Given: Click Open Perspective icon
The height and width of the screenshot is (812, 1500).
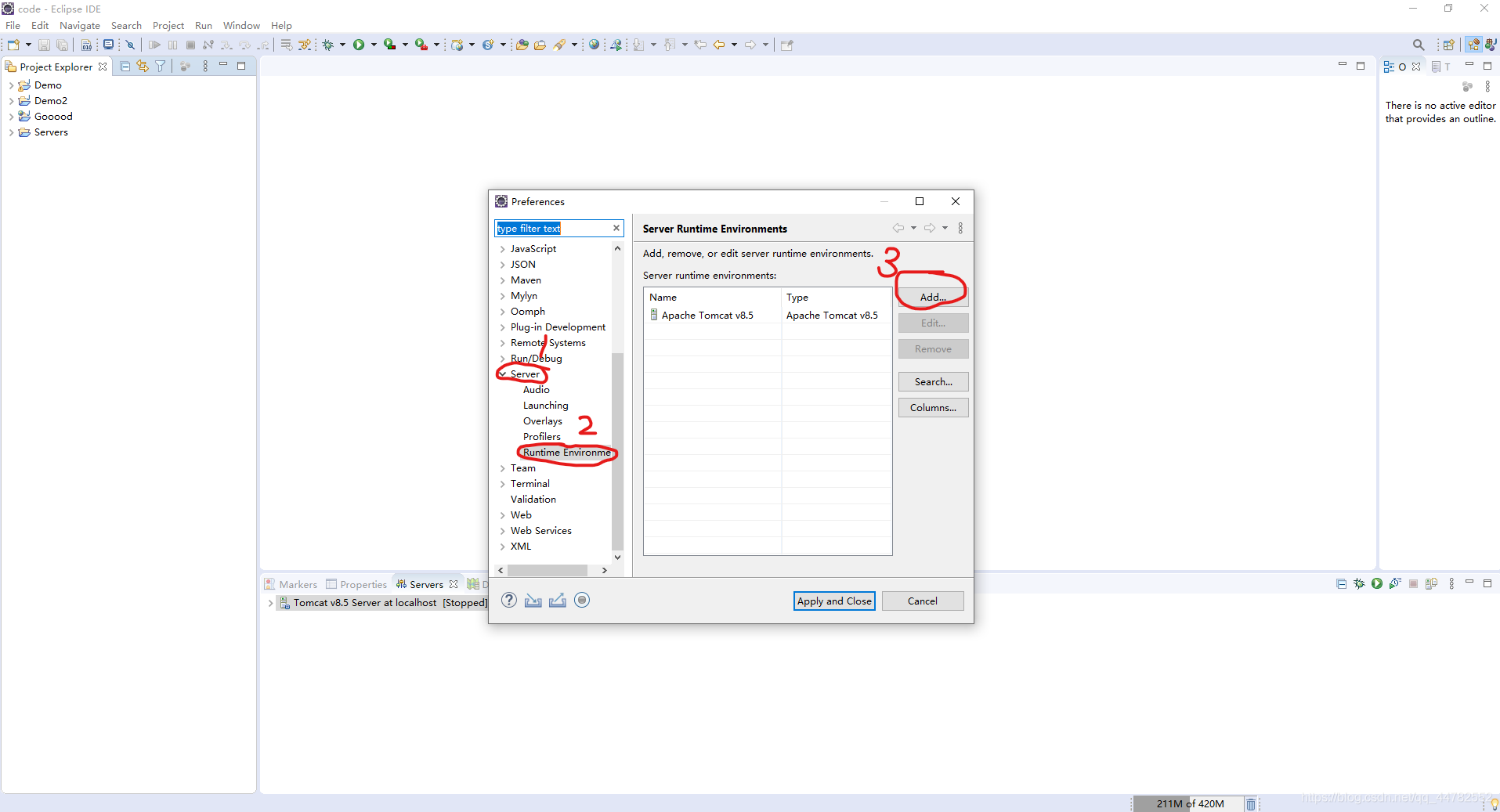Looking at the screenshot, I should 1449,45.
